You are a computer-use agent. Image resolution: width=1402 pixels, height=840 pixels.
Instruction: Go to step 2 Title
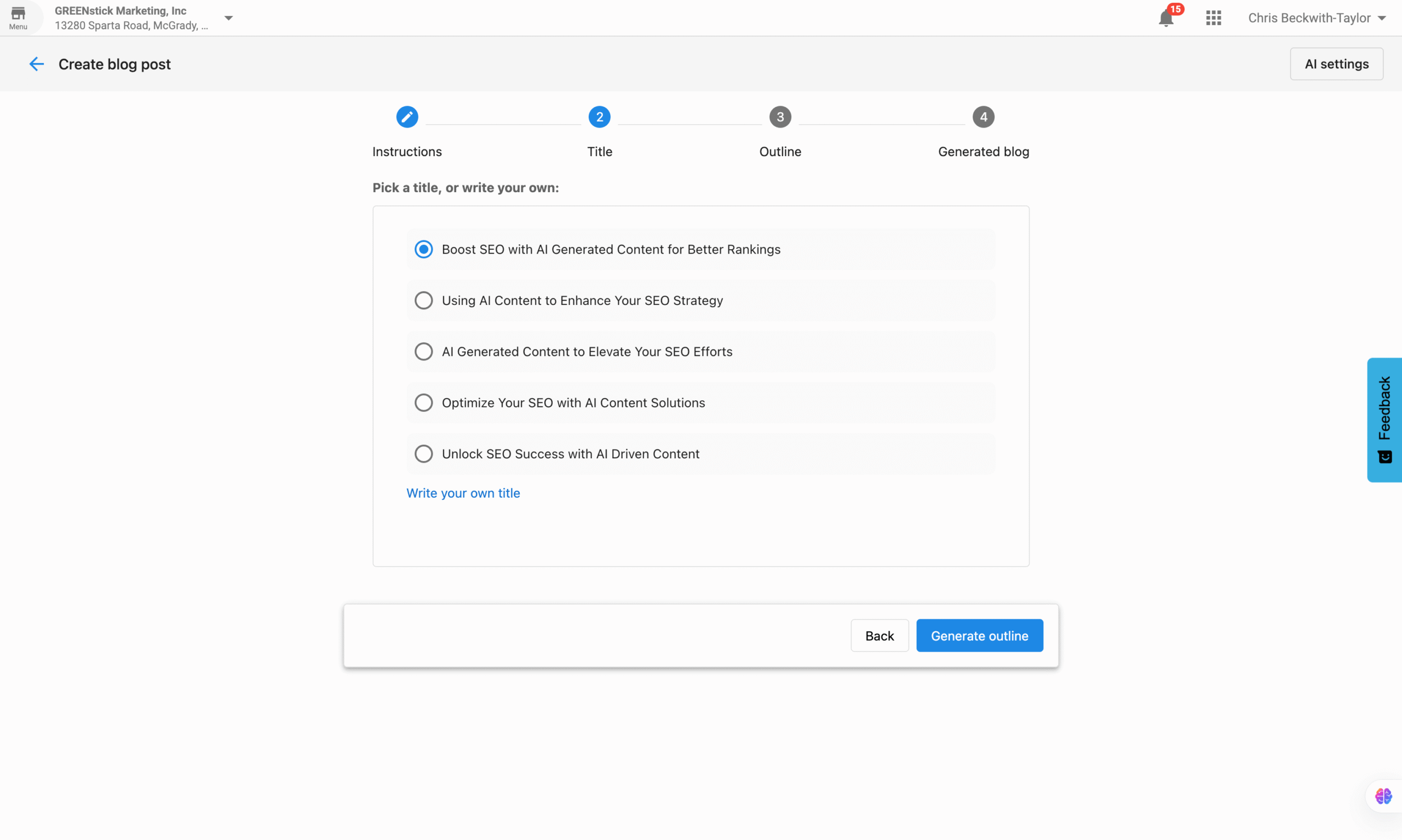599,117
